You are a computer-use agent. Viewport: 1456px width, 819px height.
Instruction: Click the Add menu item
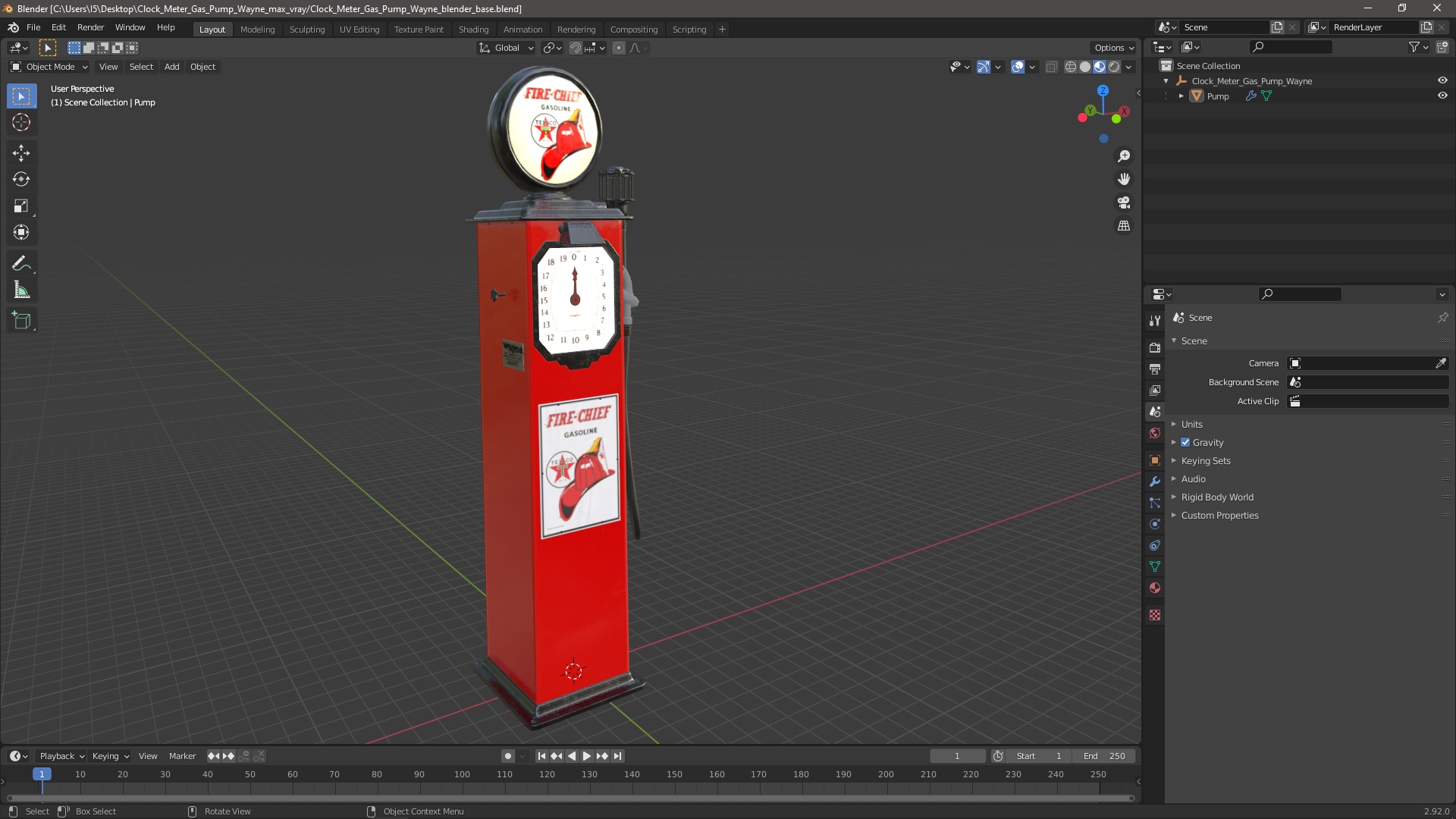(171, 66)
